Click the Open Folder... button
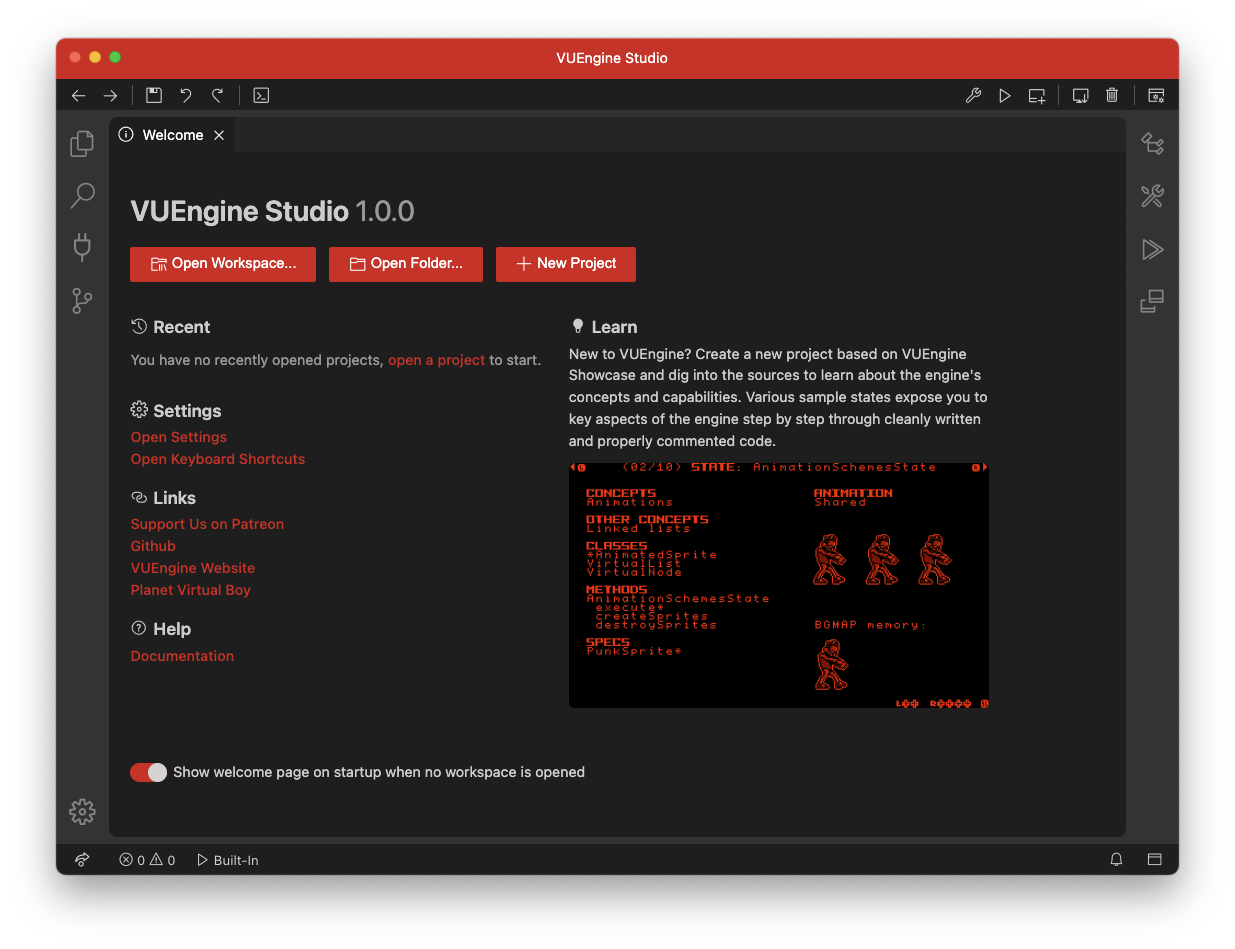The image size is (1235, 949). click(x=406, y=264)
